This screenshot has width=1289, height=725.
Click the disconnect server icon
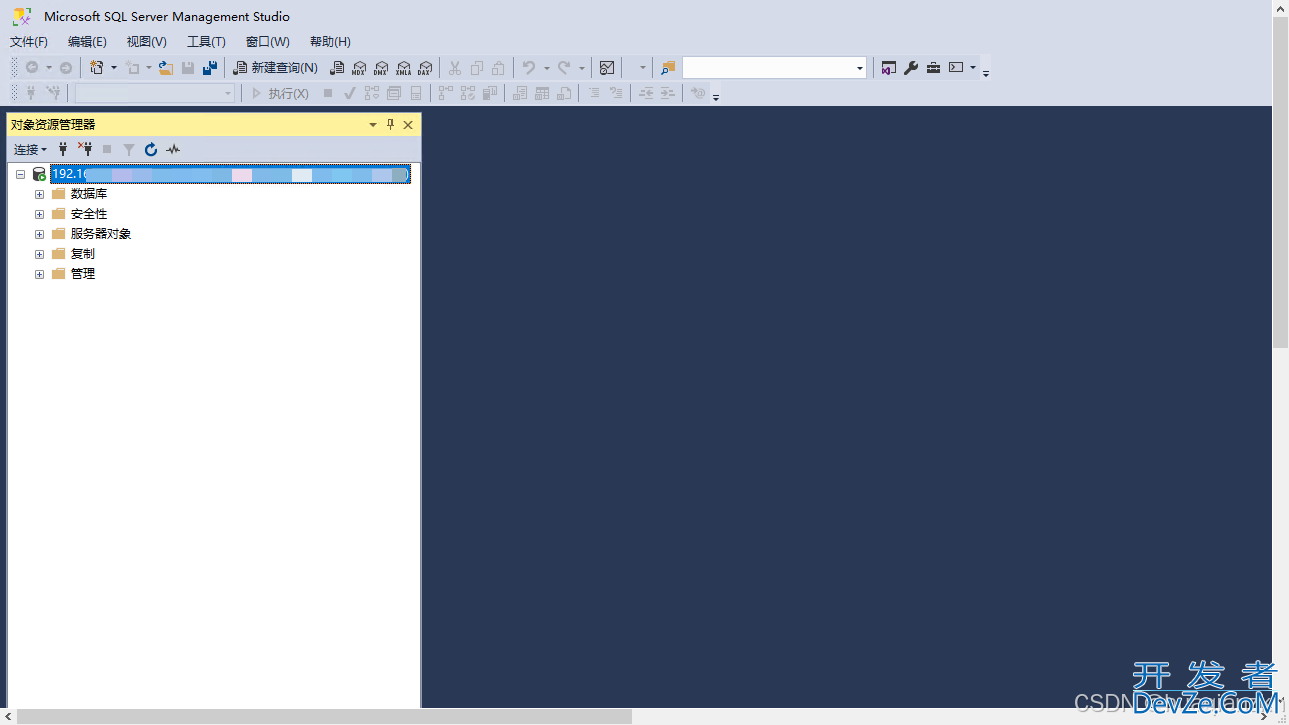pyautogui.click(x=85, y=149)
